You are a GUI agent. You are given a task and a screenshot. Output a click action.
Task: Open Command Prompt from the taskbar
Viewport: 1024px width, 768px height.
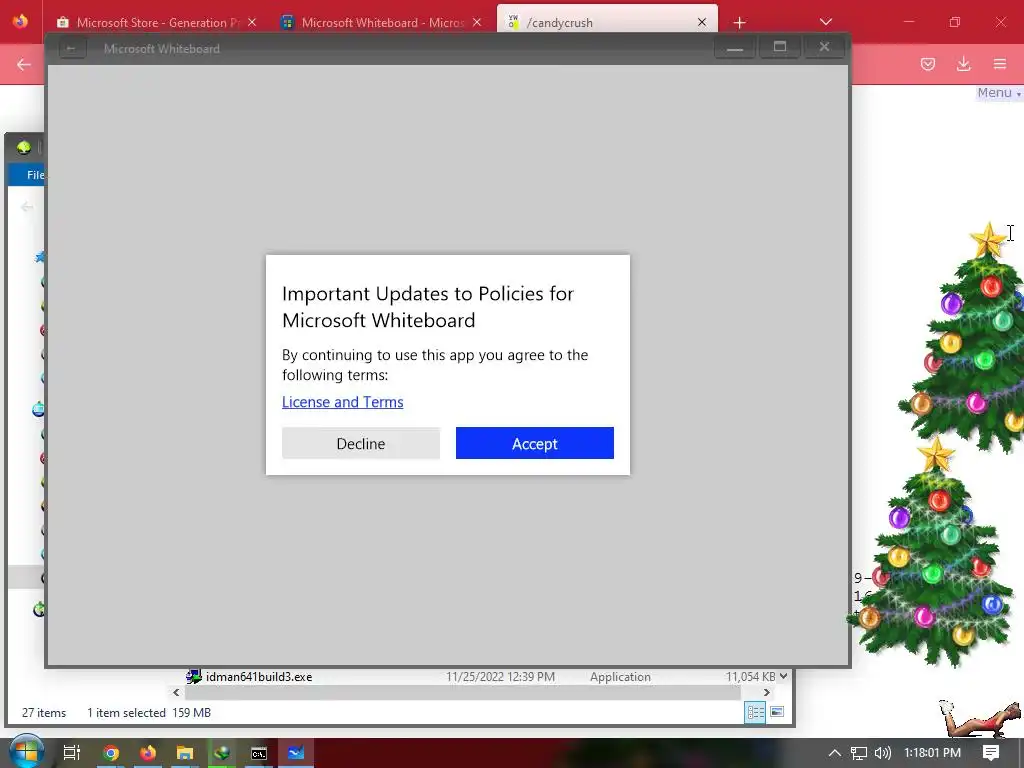[x=259, y=753]
